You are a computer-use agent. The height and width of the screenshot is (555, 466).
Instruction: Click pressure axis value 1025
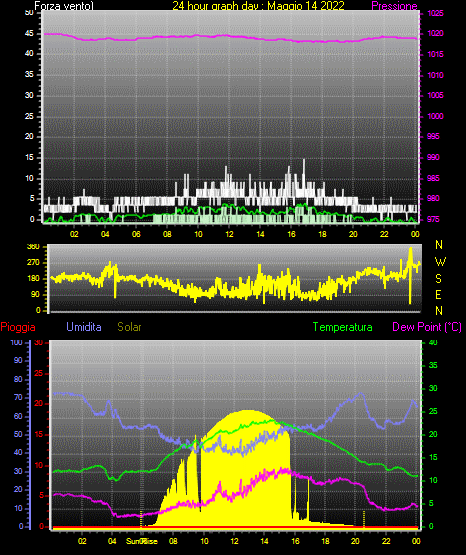point(435,13)
